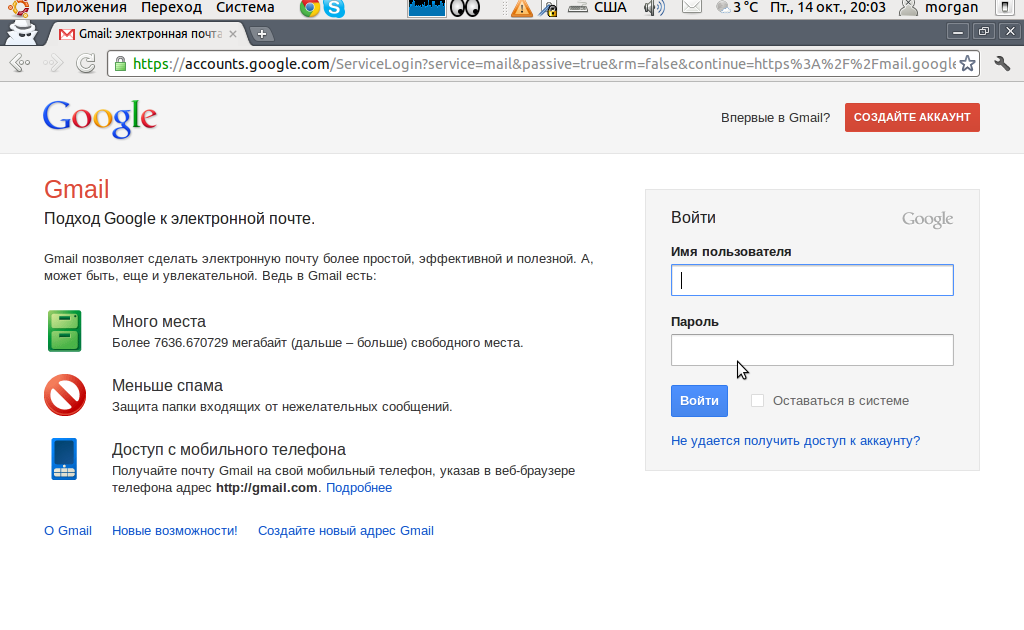
Task: Click the Ubuntu logo in the top panel
Action: click(18, 8)
